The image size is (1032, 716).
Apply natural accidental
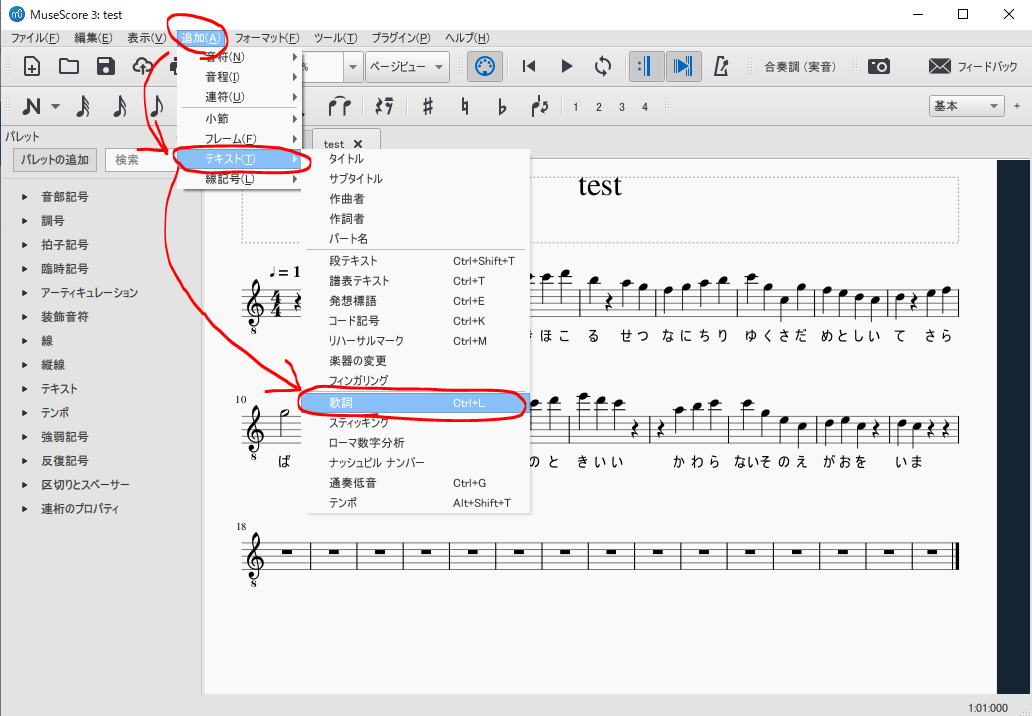click(x=465, y=106)
